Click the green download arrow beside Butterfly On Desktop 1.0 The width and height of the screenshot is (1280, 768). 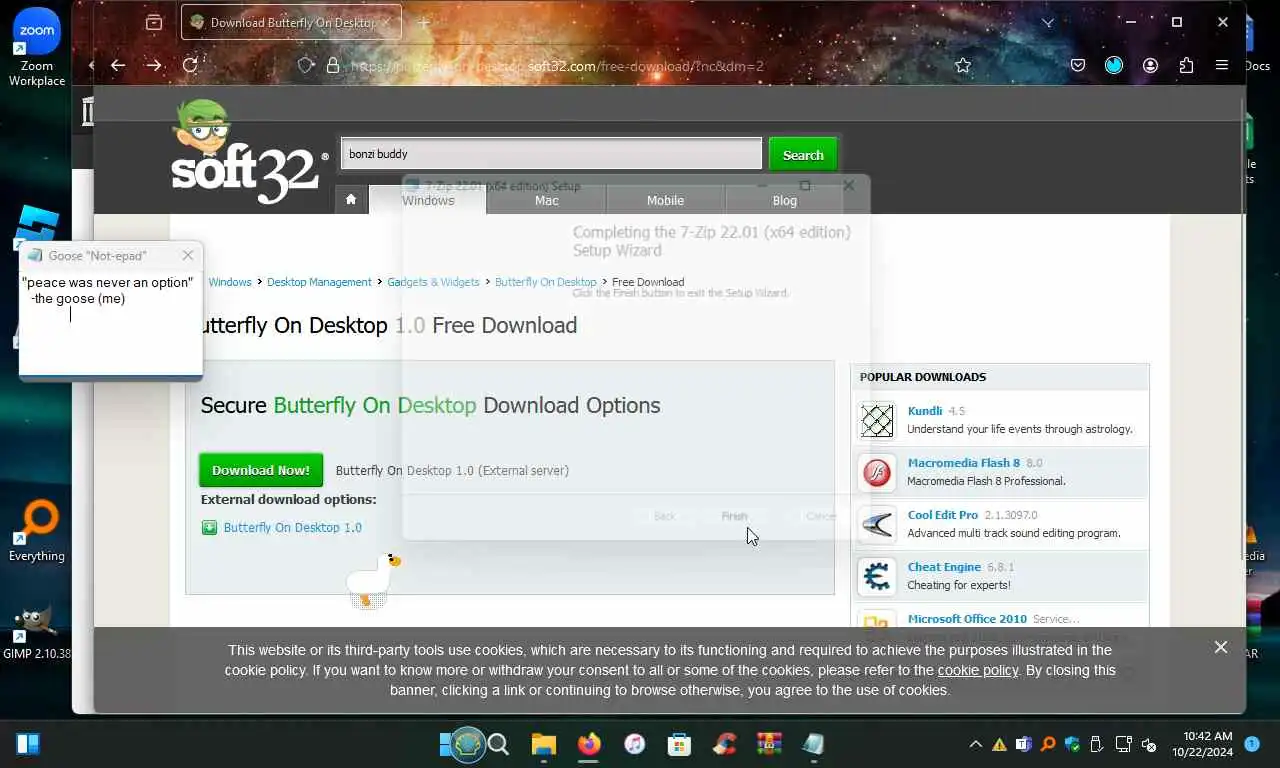click(209, 527)
